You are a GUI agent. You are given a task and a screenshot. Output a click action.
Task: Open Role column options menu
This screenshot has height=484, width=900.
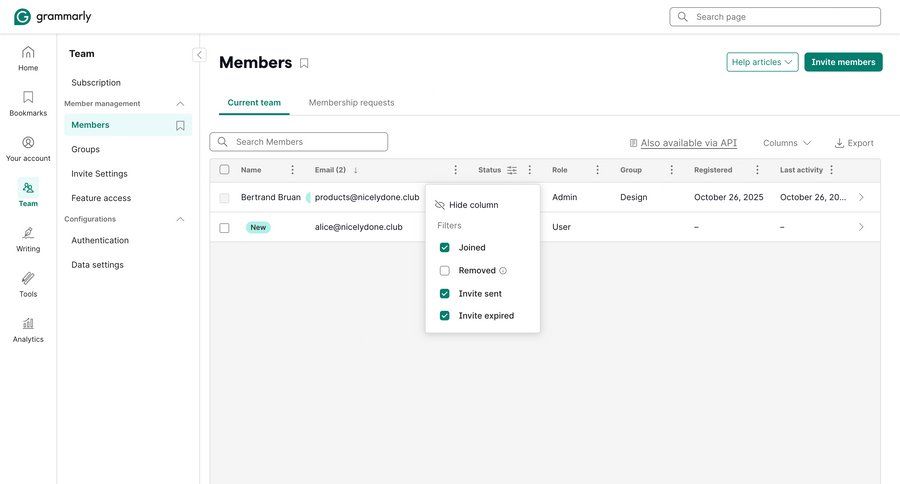tap(597, 170)
